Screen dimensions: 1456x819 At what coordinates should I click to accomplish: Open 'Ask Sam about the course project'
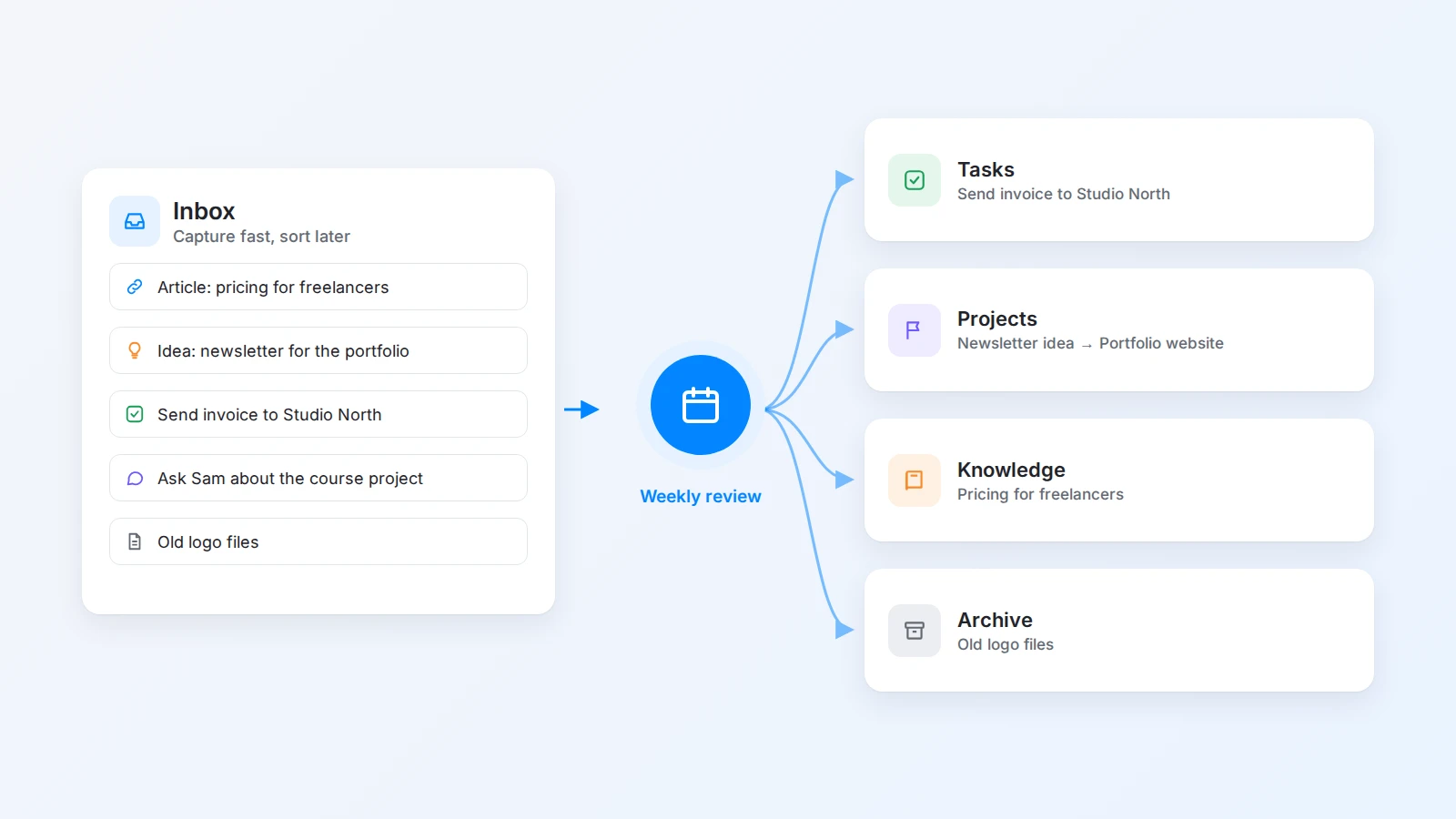(318, 478)
